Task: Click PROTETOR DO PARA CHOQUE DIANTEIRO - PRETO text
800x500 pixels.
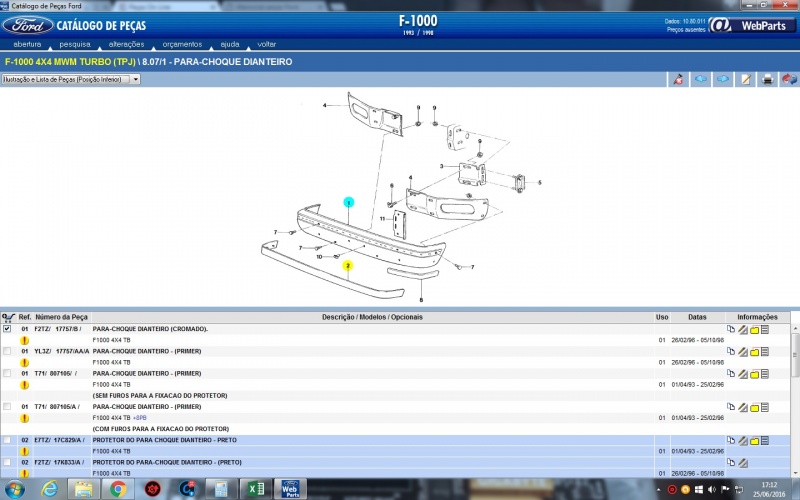Action: coord(164,440)
